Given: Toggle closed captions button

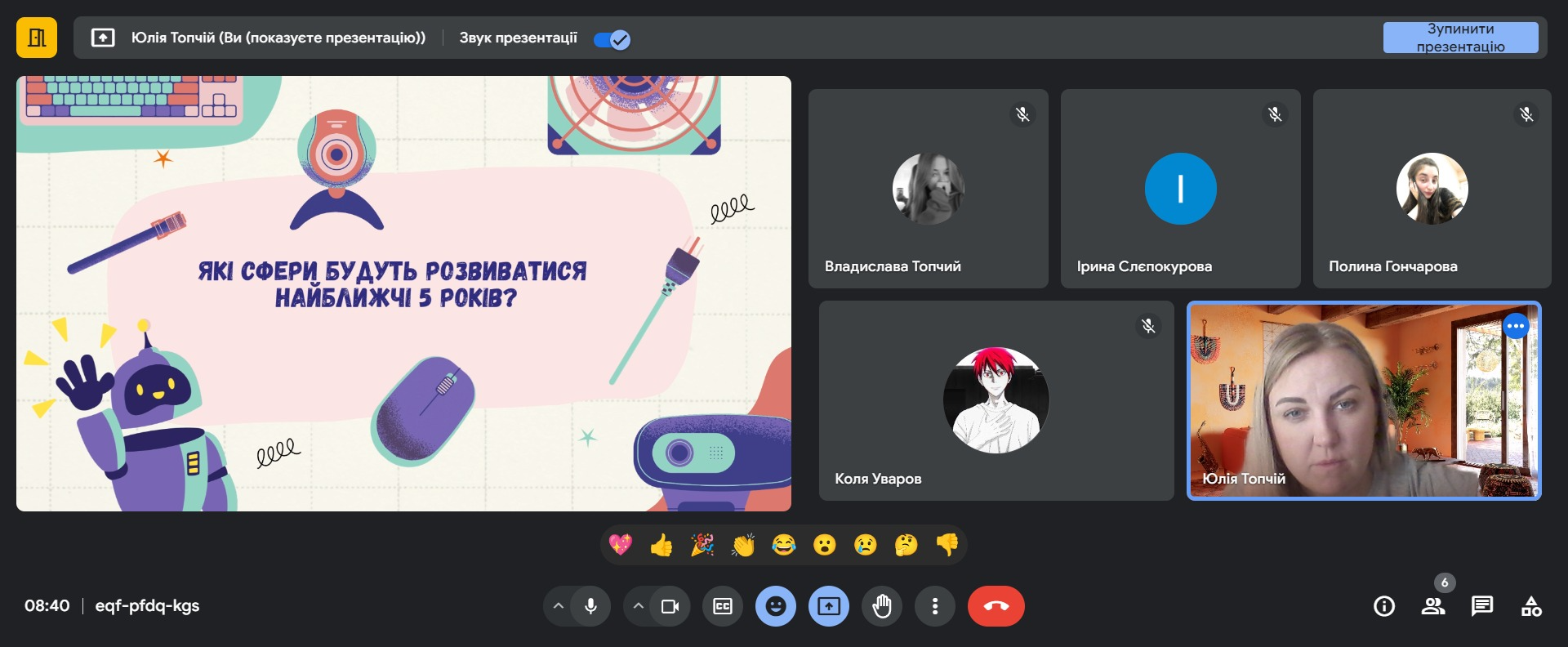Looking at the screenshot, I should [x=723, y=606].
